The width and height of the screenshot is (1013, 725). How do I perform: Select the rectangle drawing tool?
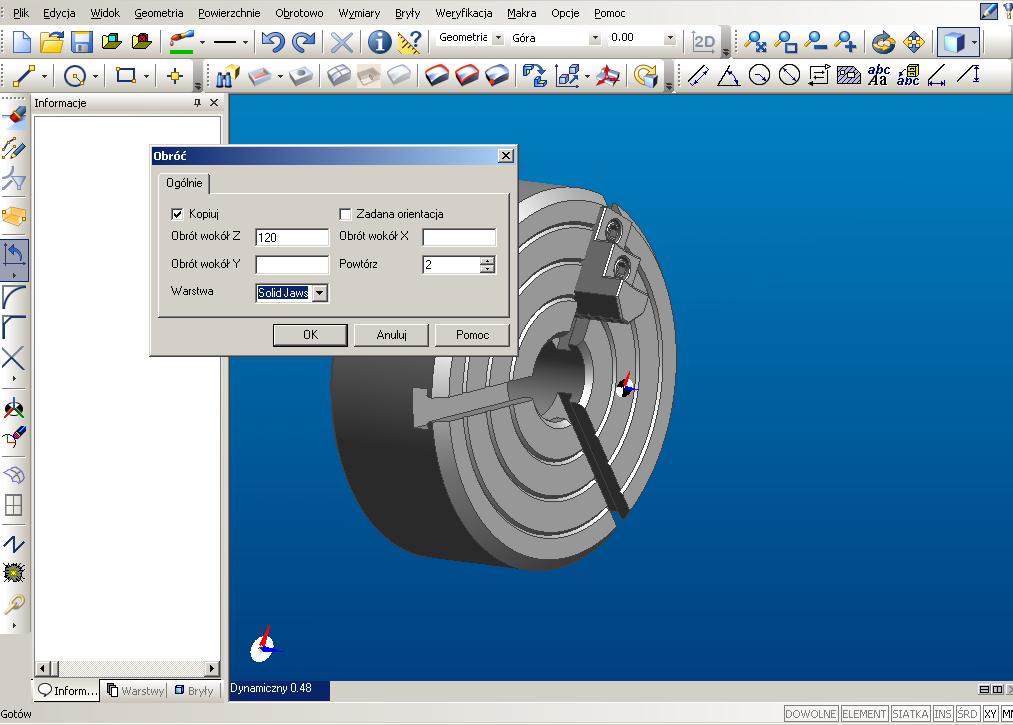[126, 76]
